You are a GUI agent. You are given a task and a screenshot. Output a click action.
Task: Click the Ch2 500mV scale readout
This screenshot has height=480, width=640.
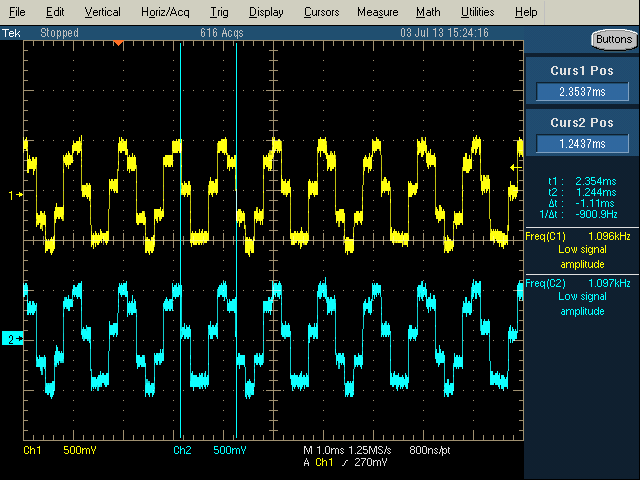(210, 450)
